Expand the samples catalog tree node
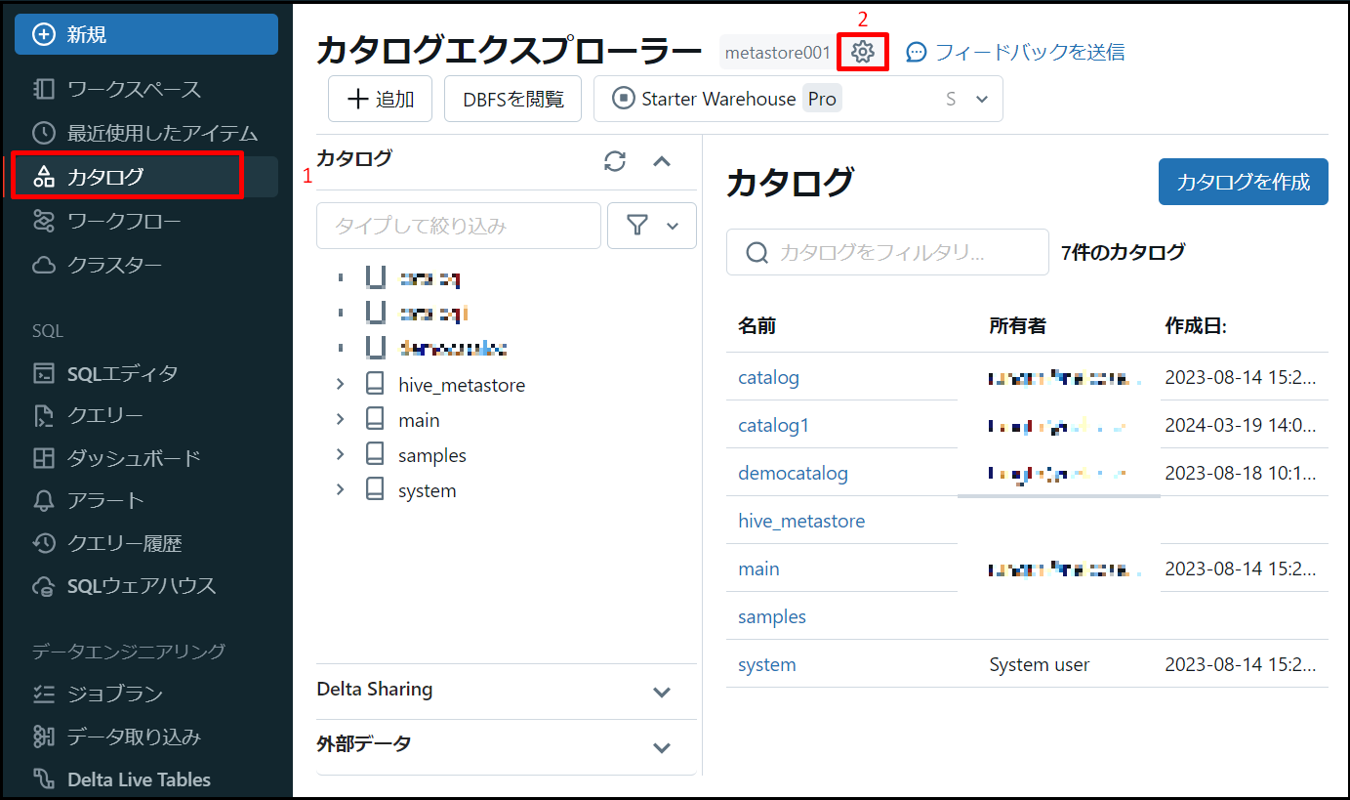Screen dimensions: 1350x800 coord(340,455)
